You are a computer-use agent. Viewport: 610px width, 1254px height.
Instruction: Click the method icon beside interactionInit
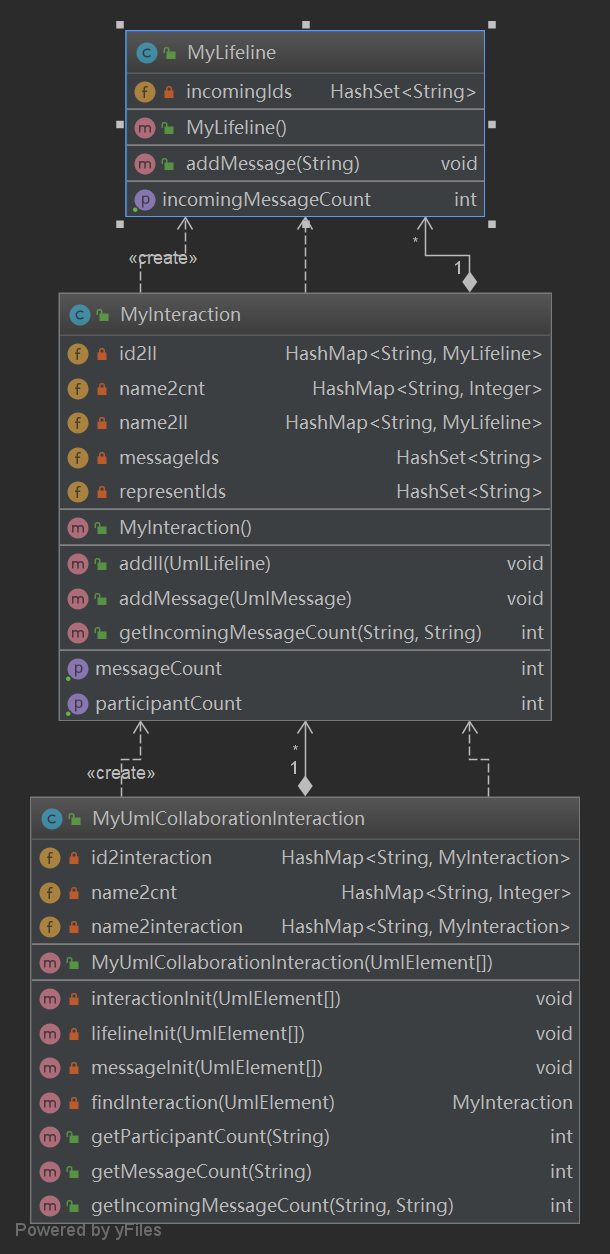(x=49, y=999)
